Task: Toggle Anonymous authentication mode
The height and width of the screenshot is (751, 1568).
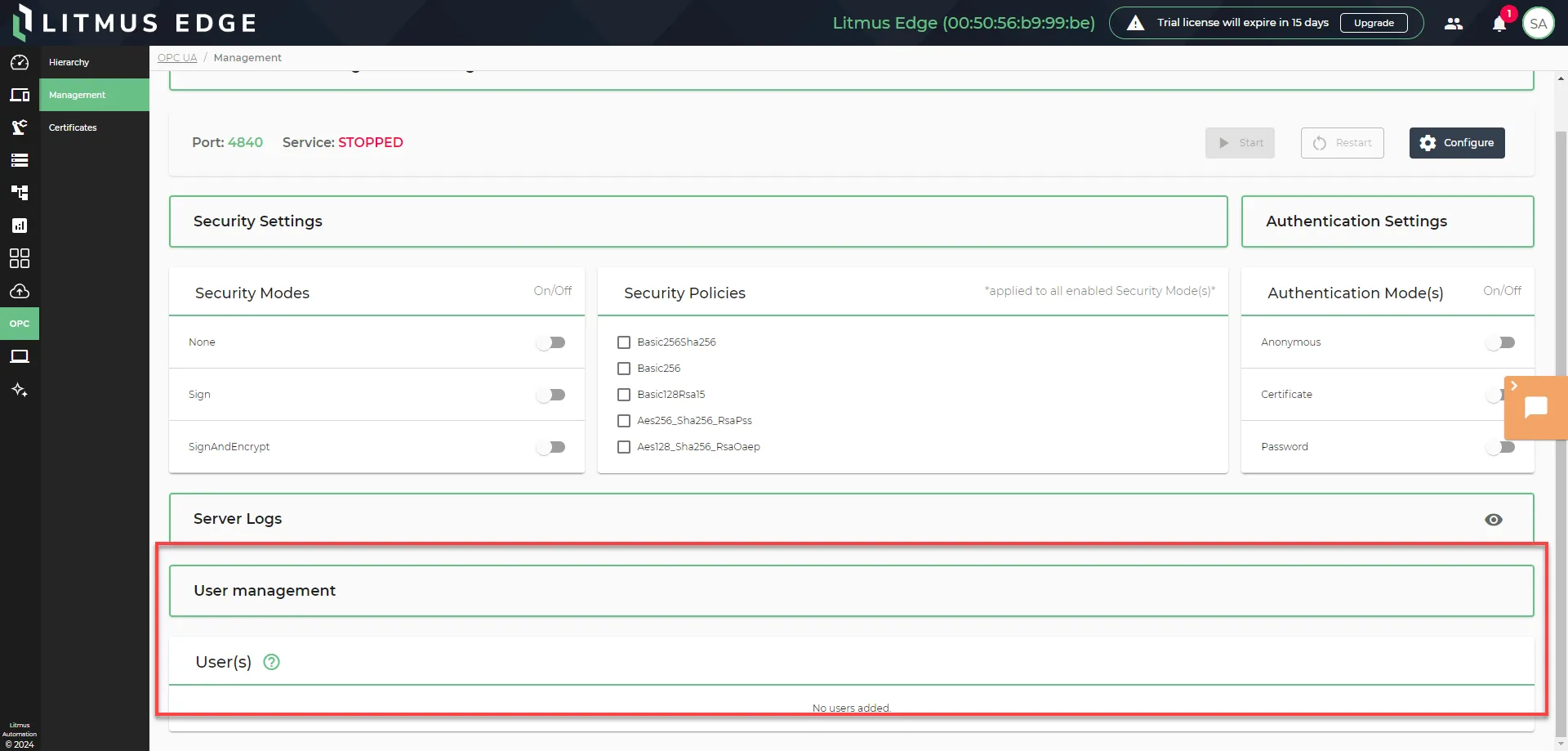Action: click(x=1501, y=342)
